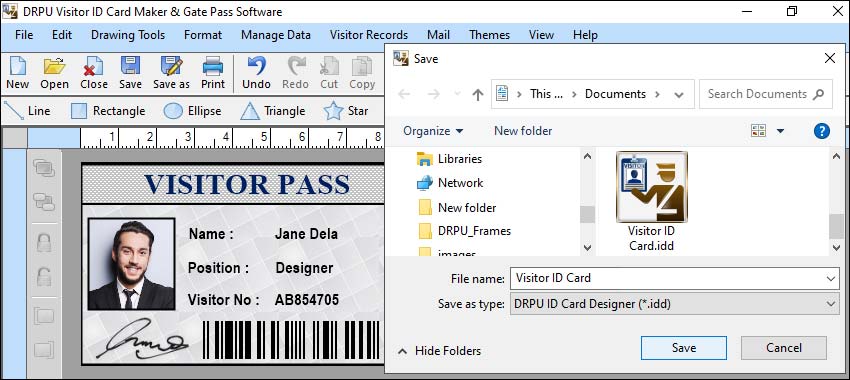Select the signature image on the card
Image resolution: width=850 pixels, height=380 pixels.
click(143, 339)
